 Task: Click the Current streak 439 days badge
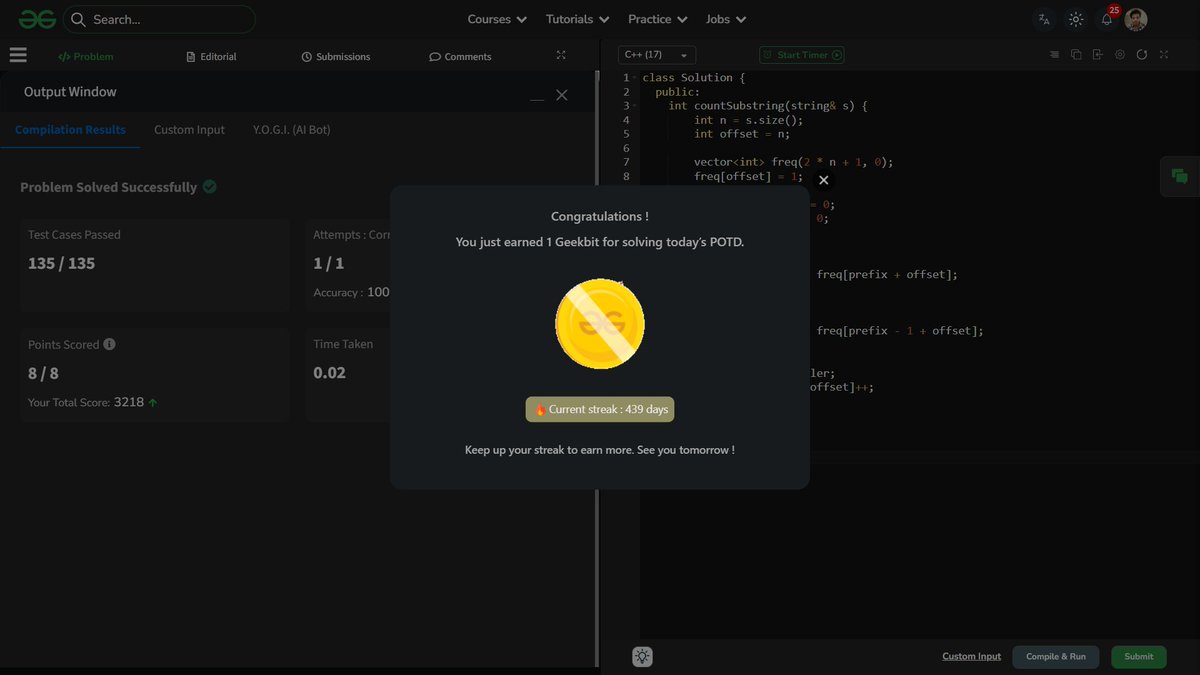pyautogui.click(x=600, y=409)
